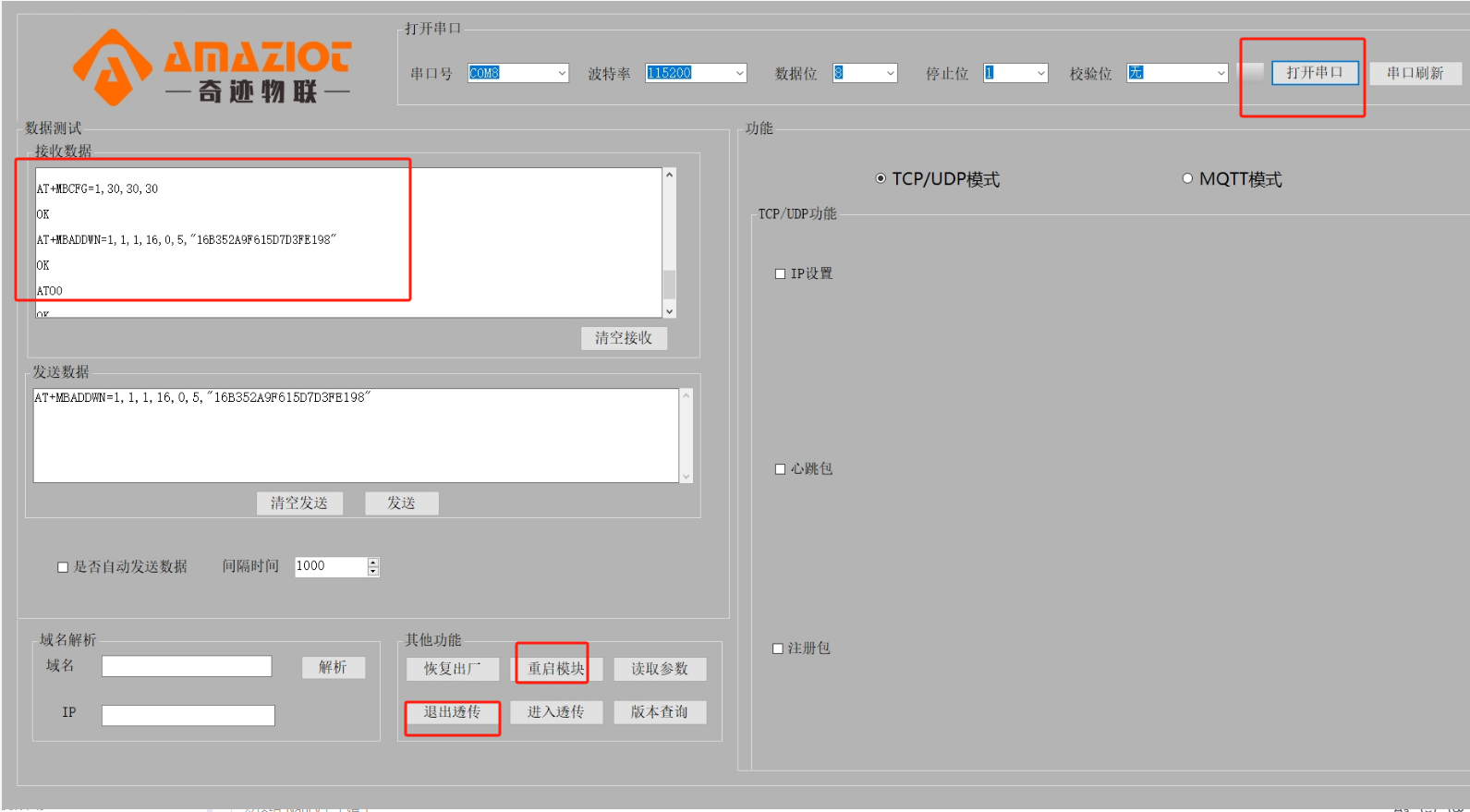Click the IP input field
The image size is (1470, 812).
(x=188, y=715)
